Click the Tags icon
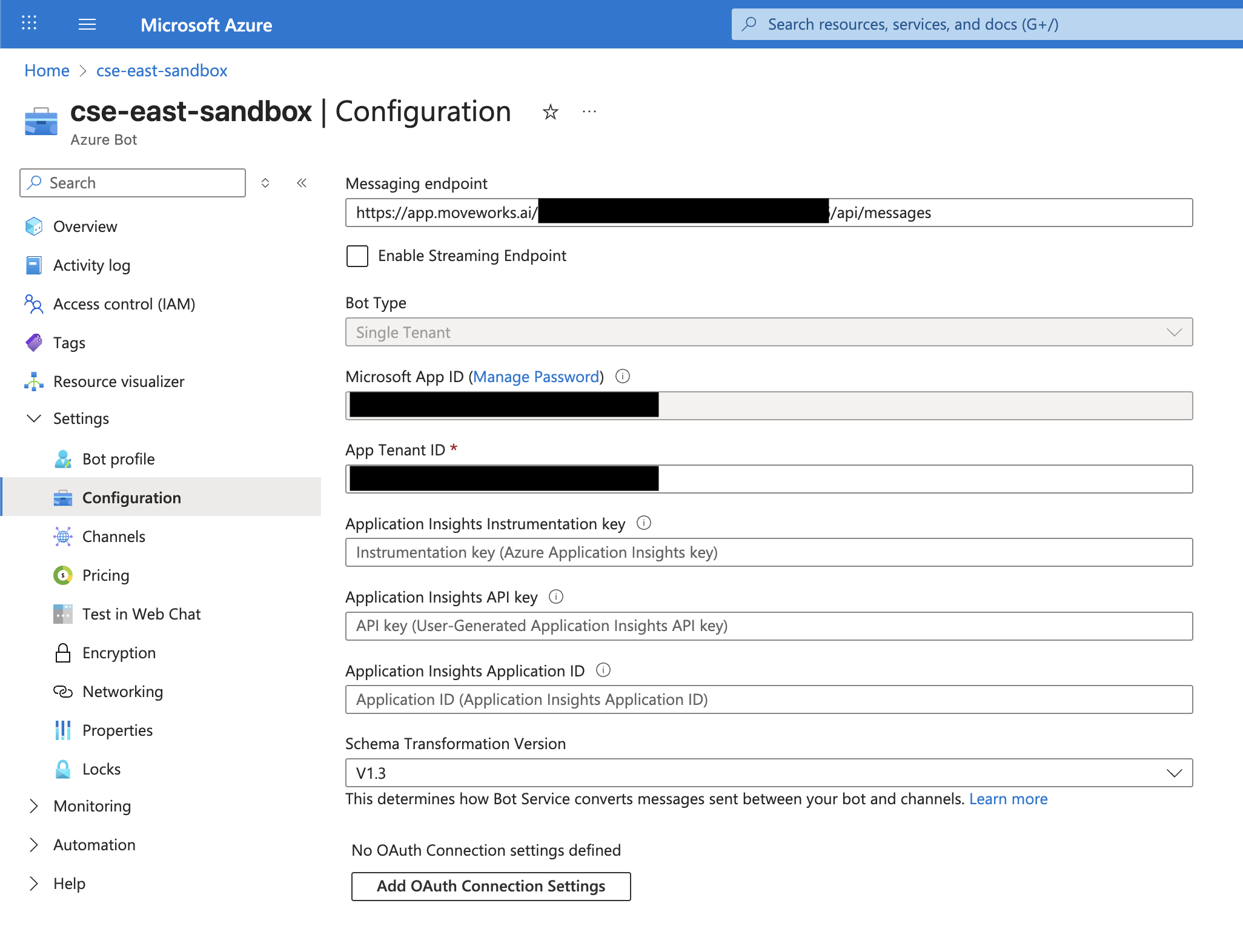The width and height of the screenshot is (1243, 952). (34, 343)
